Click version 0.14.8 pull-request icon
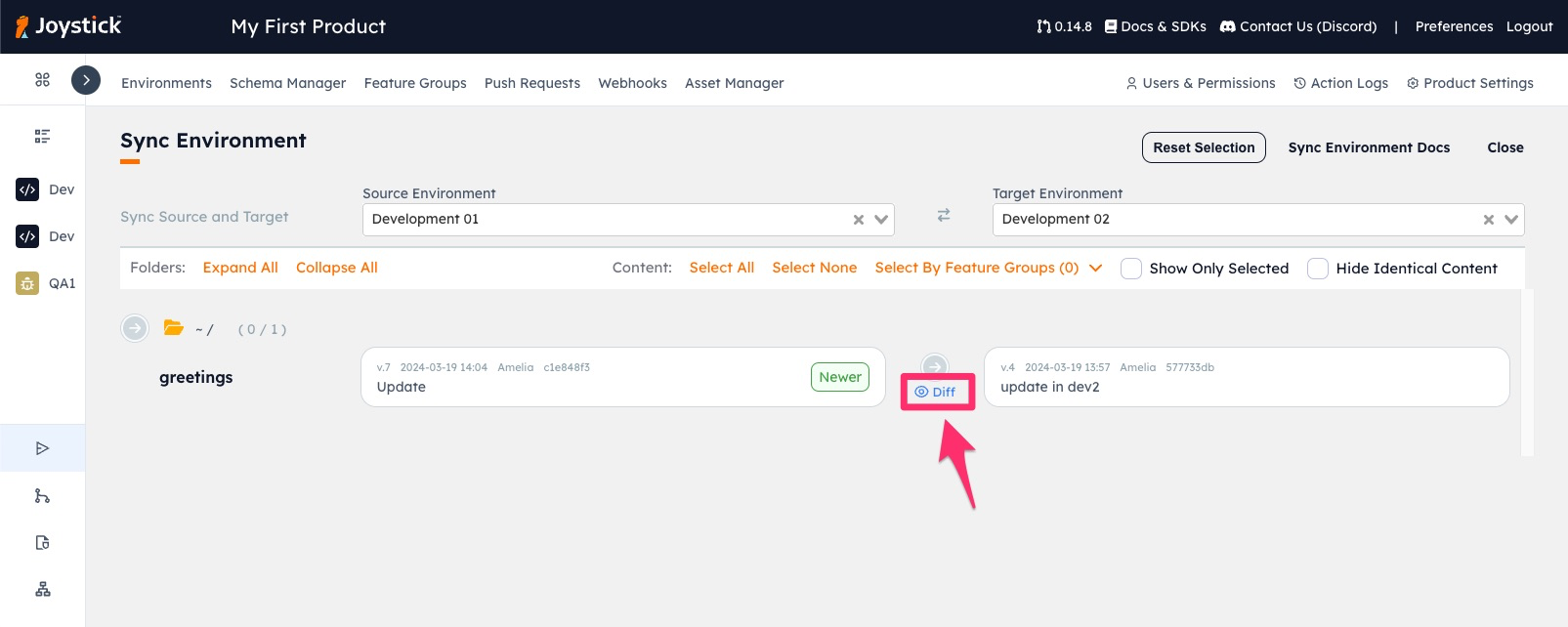 click(x=1043, y=26)
